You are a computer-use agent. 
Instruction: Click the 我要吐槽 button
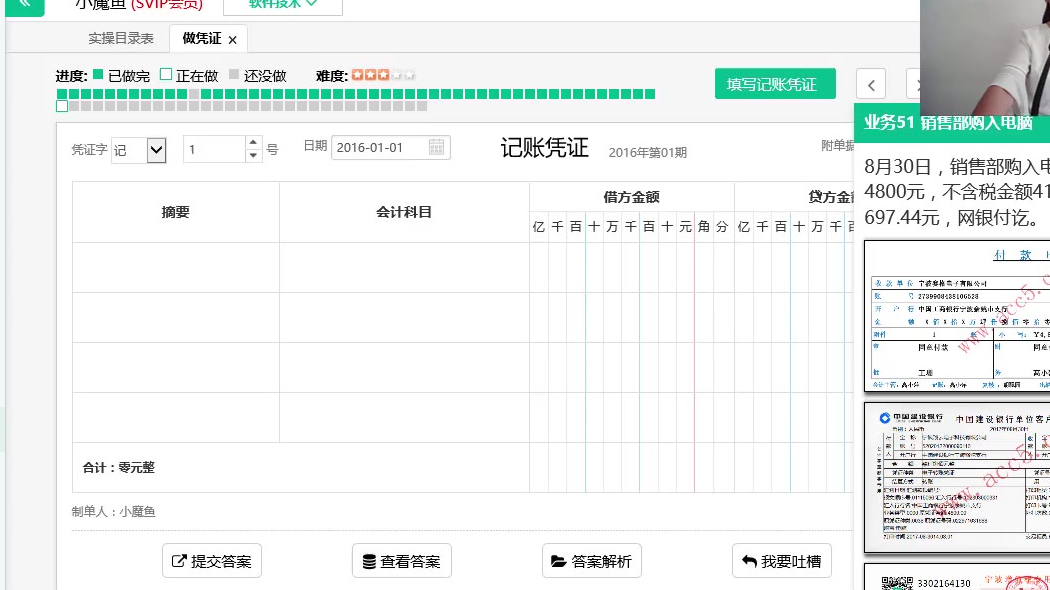tap(782, 561)
